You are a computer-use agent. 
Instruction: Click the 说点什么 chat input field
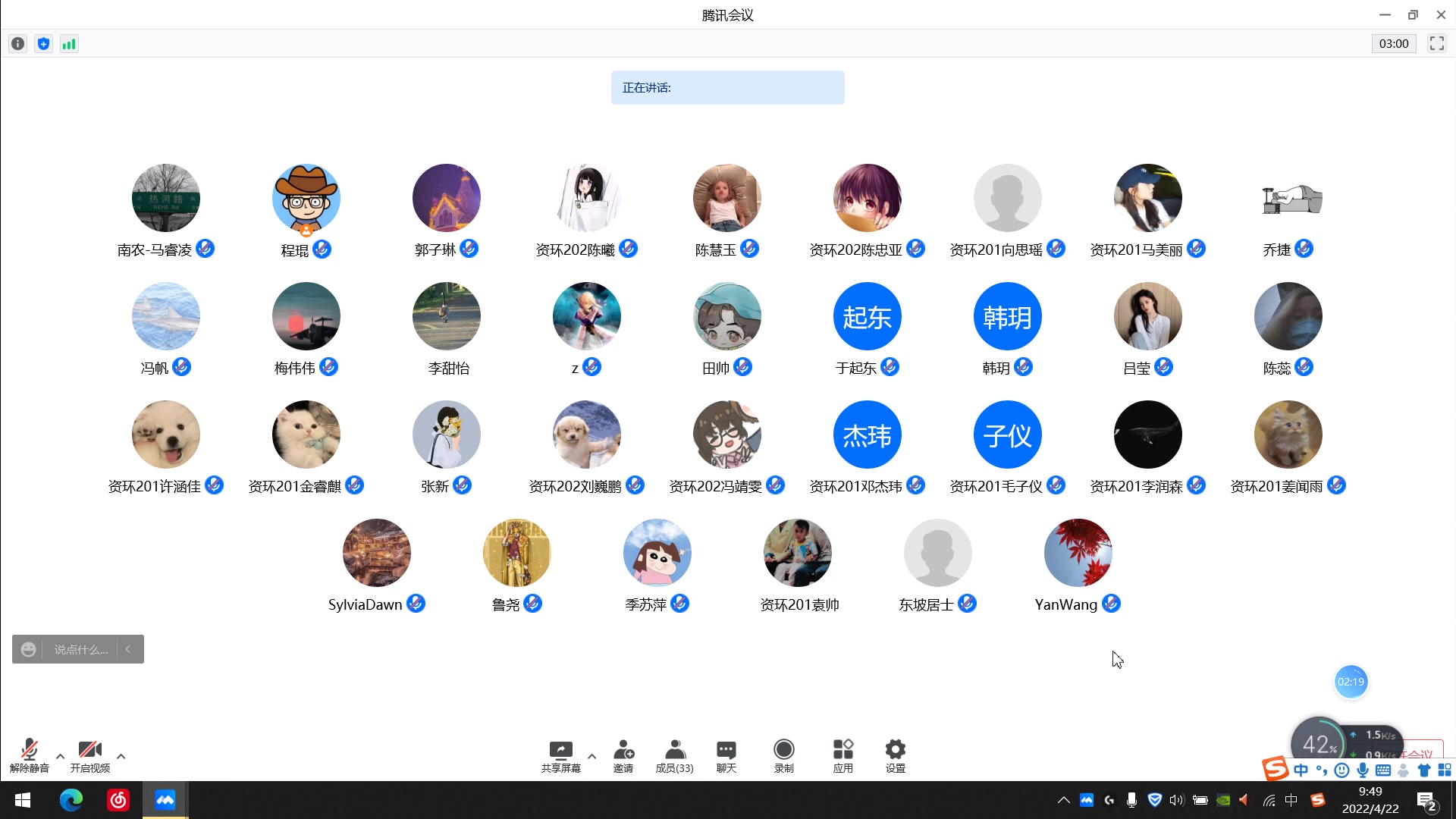tap(81, 649)
